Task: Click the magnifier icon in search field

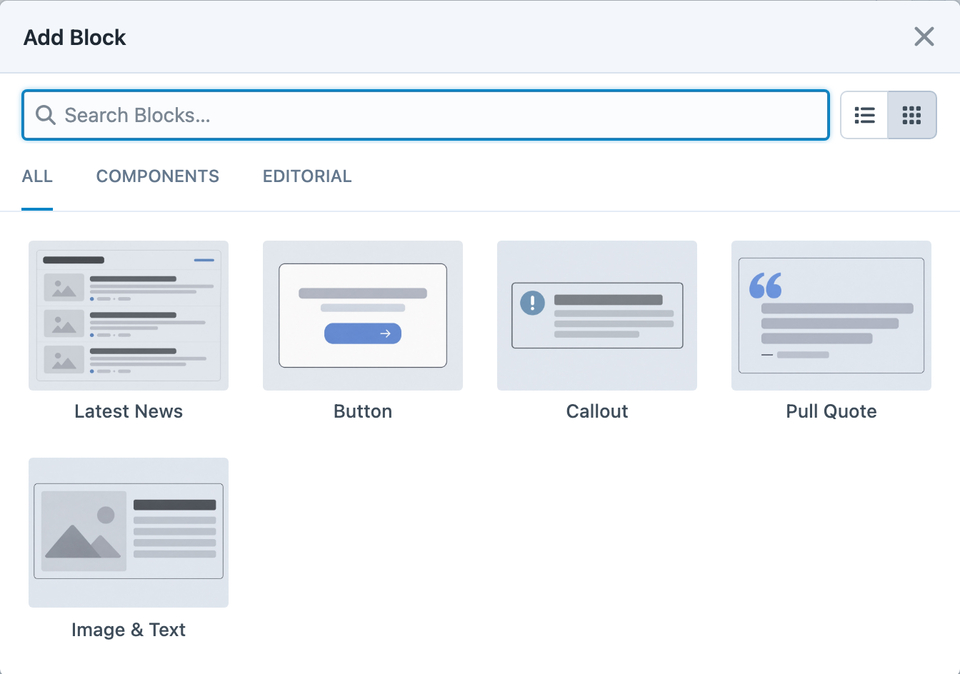Action: pyautogui.click(x=45, y=114)
